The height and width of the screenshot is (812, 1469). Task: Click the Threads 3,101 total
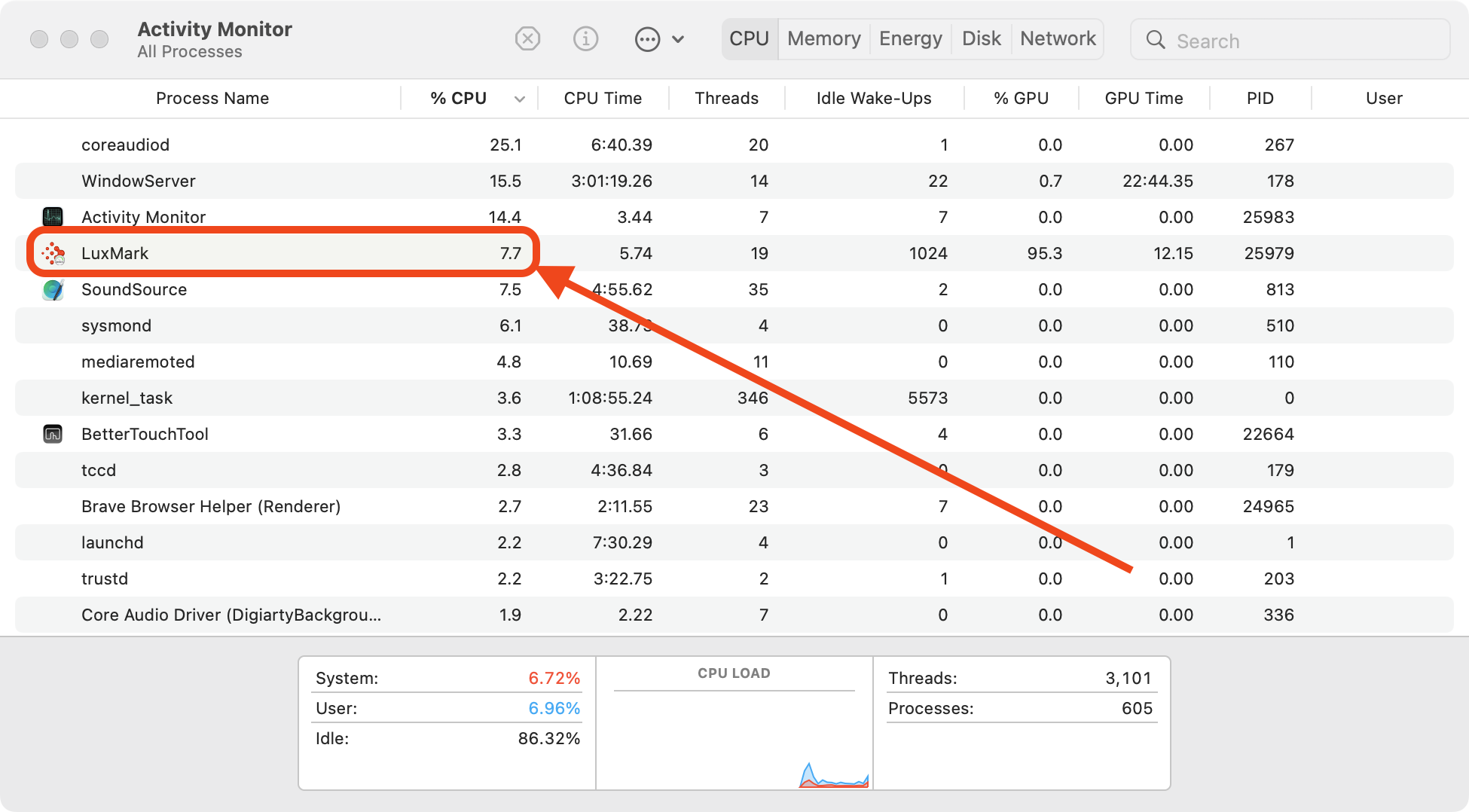pos(1128,678)
